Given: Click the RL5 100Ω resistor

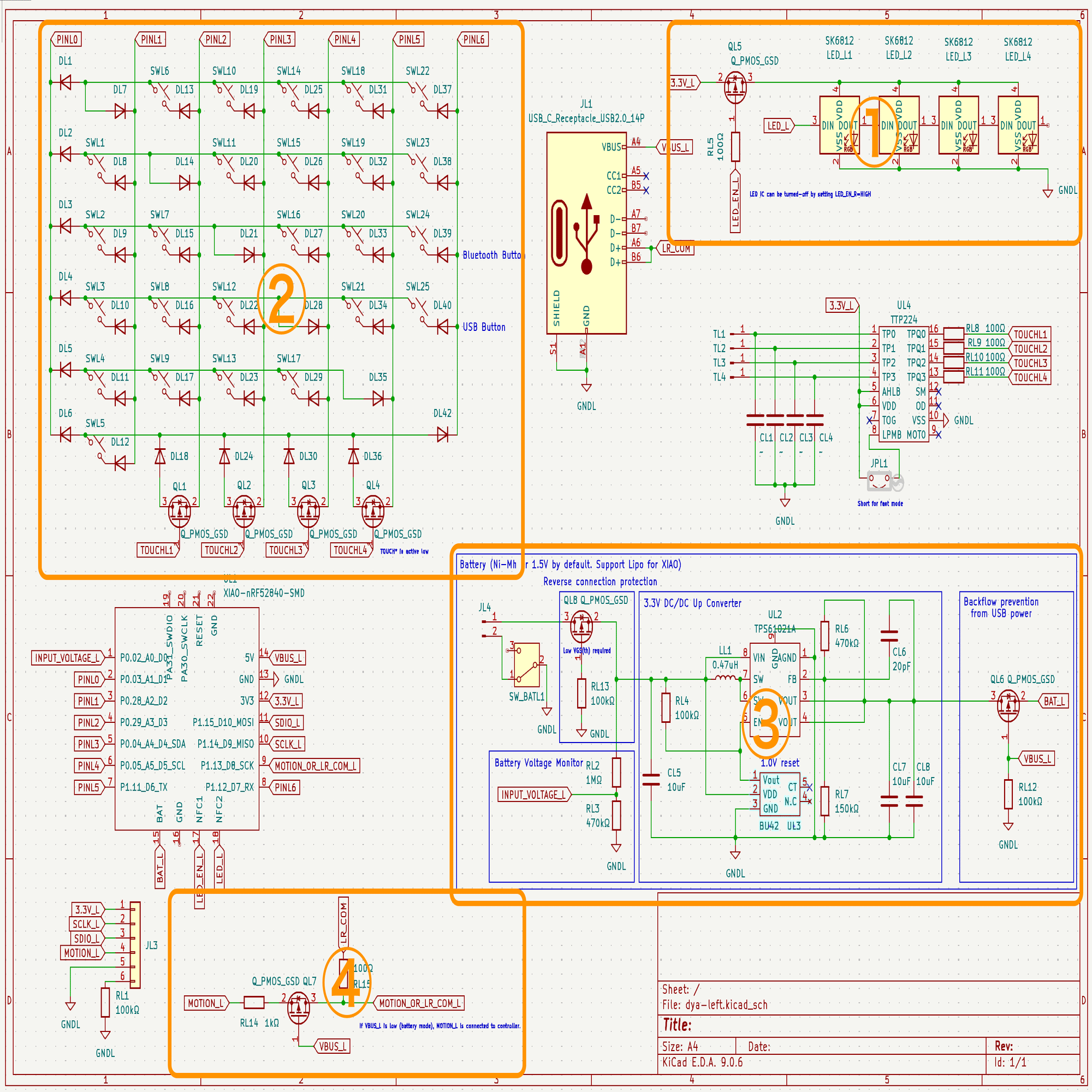Looking at the screenshot, I should pos(735,147).
